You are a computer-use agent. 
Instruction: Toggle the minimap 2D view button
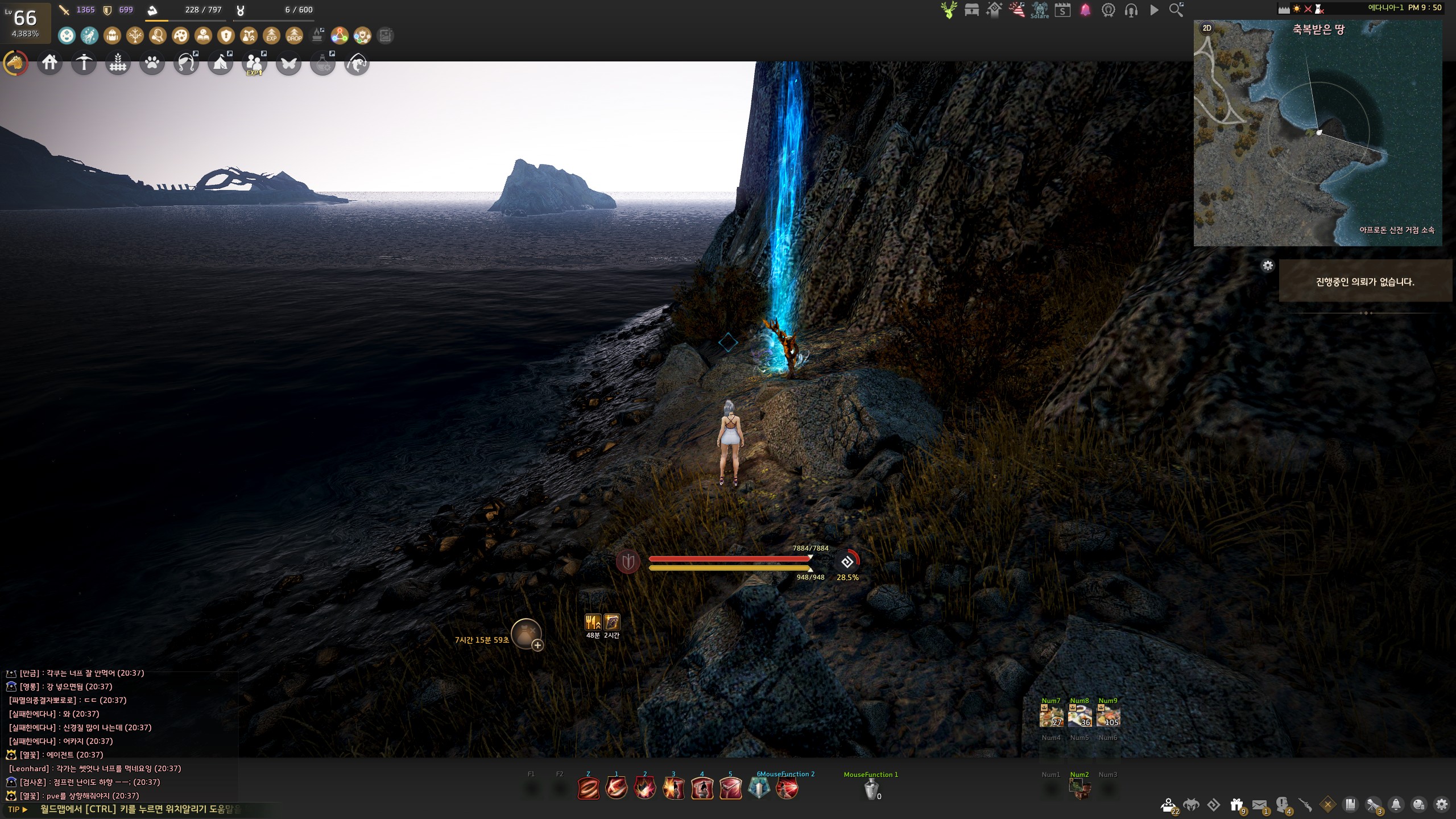pos(1207,28)
